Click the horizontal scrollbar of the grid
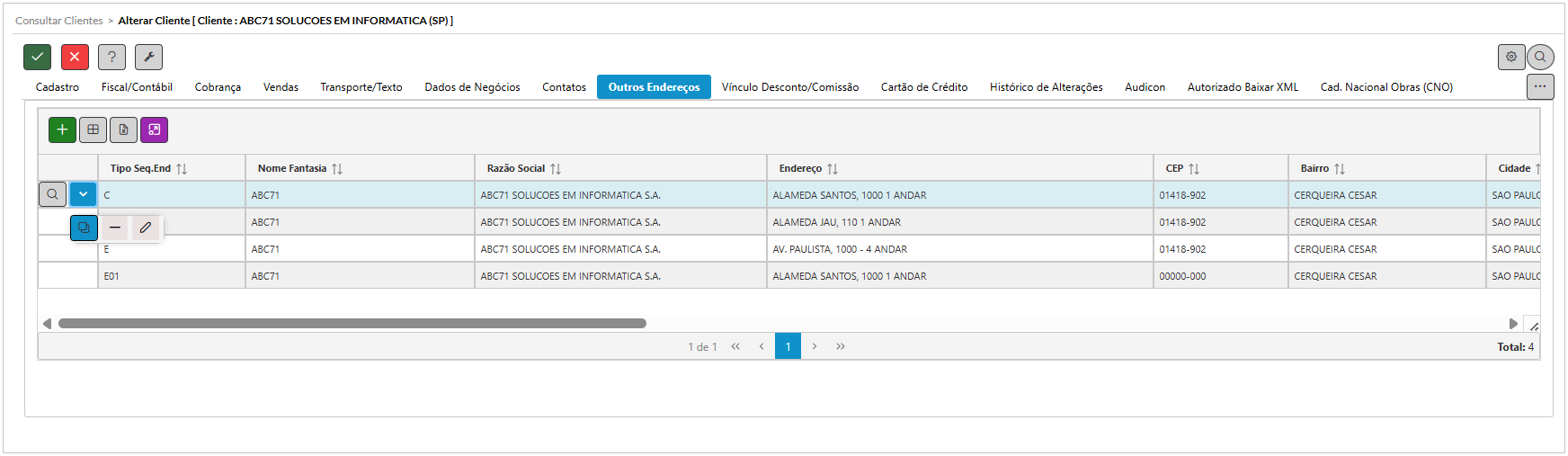This screenshot has width=1568, height=456. 352,324
